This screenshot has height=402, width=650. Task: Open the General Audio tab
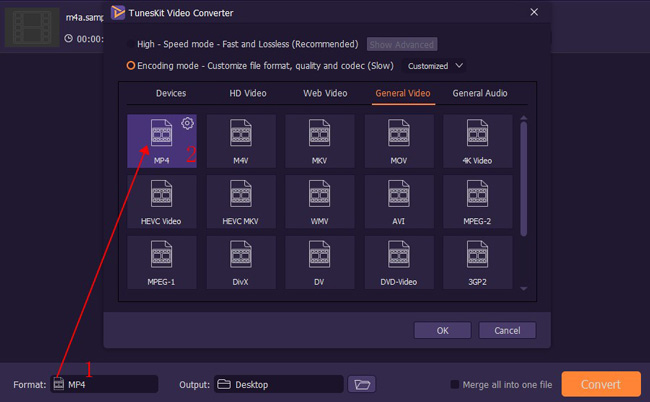coord(480,93)
